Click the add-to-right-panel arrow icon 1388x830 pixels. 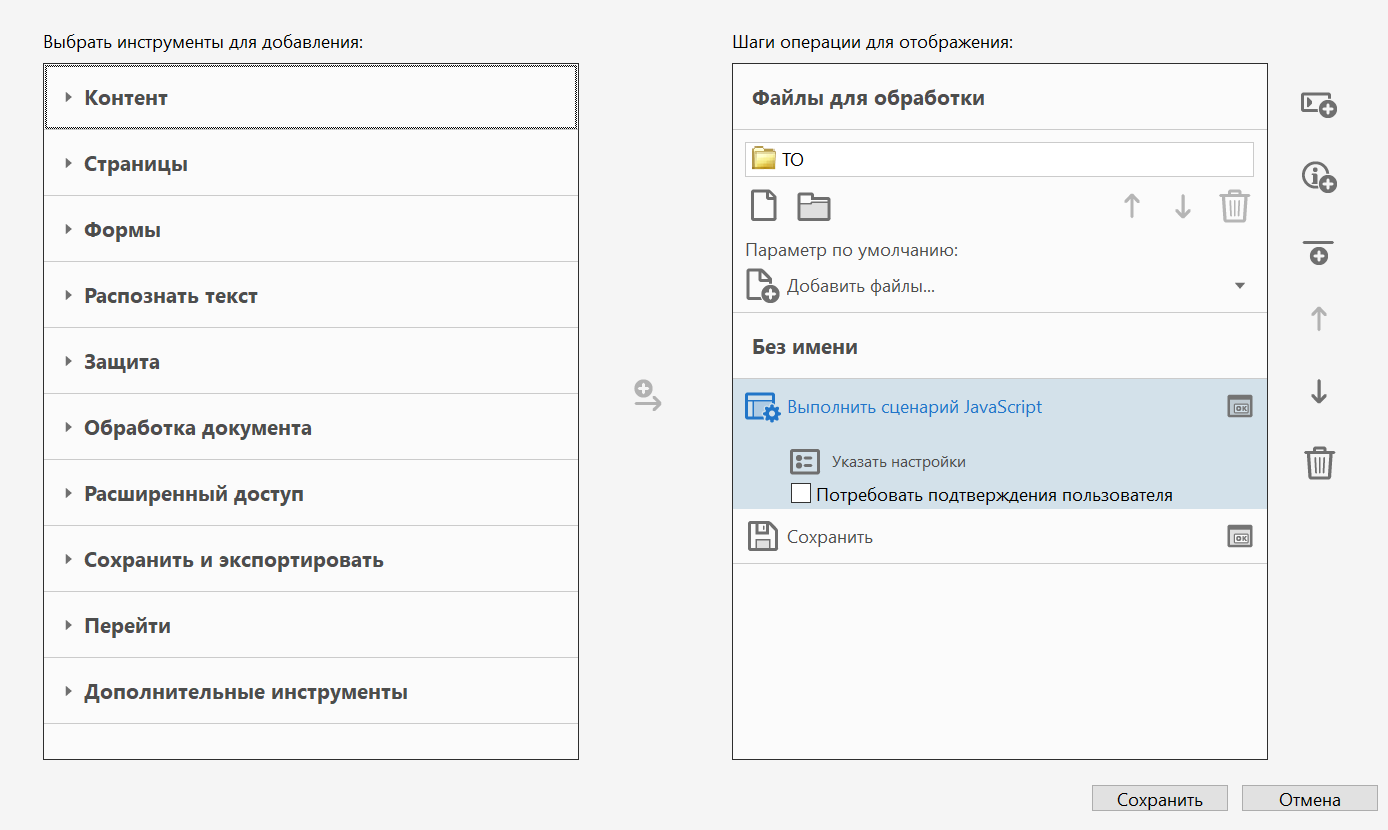648,395
